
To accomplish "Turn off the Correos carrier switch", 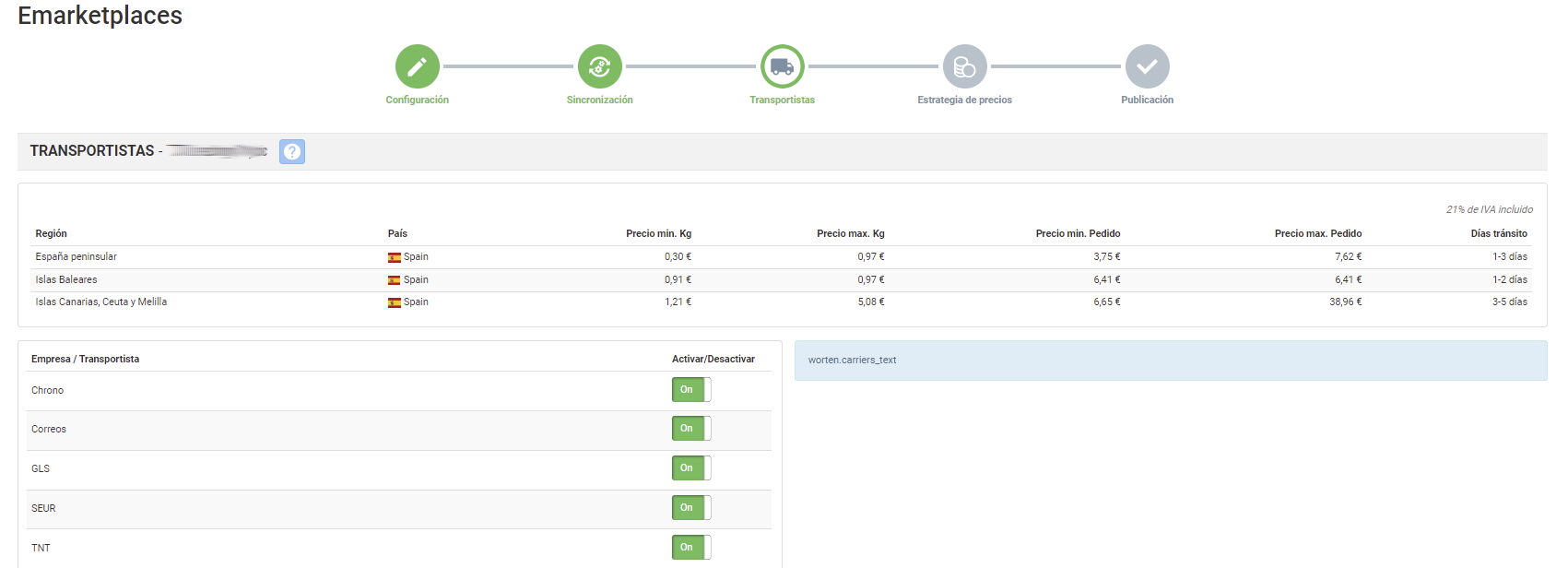I will [690, 429].
